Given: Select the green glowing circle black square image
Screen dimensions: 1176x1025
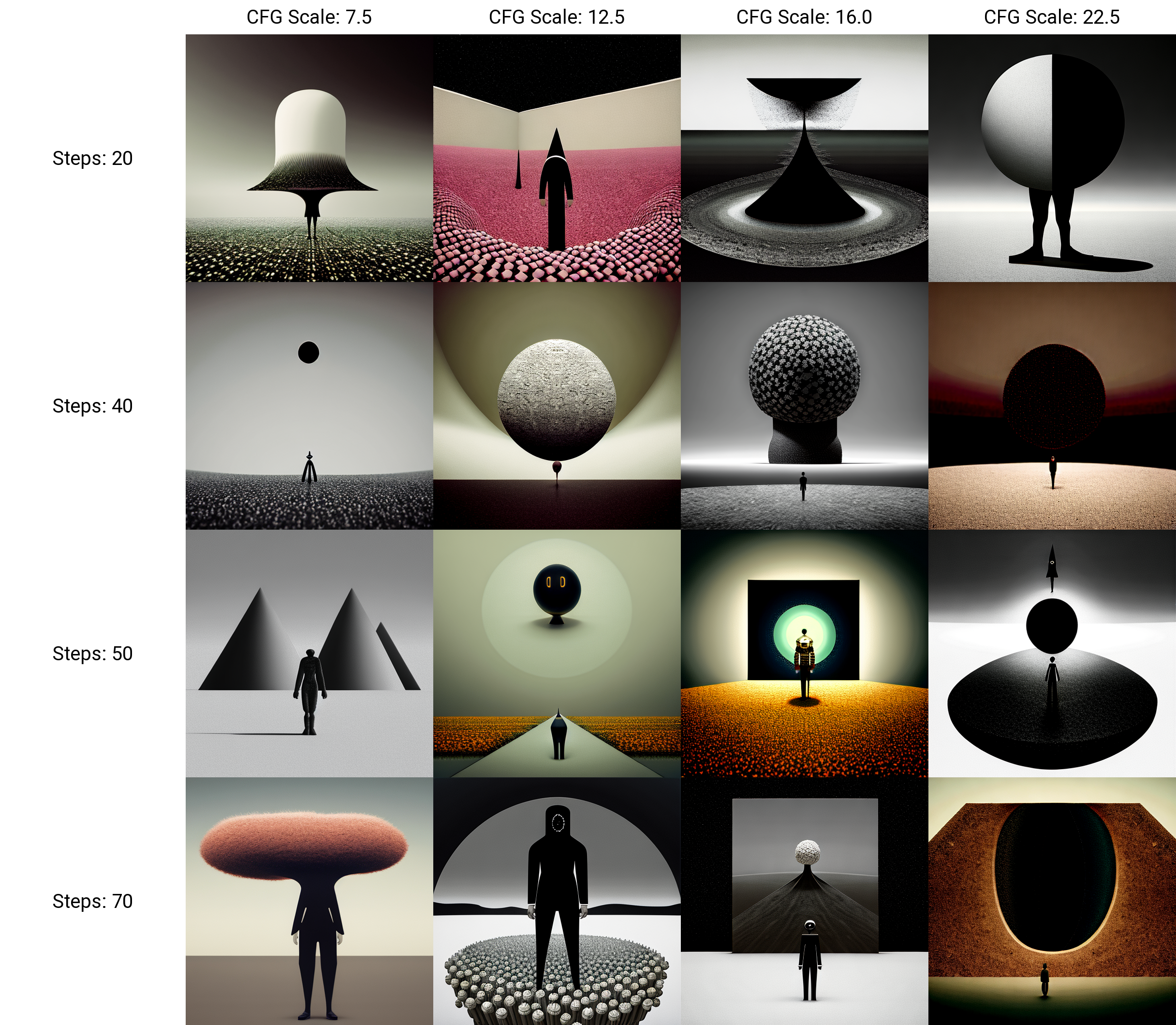Looking at the screenshot, I should (804, 653).
